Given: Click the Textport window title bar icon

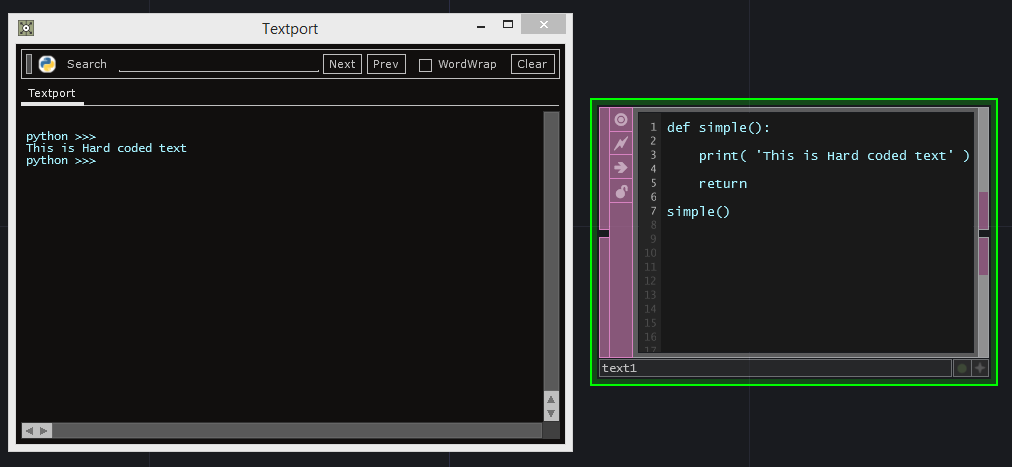Looking at the screenshot, I should pos(26,28).
